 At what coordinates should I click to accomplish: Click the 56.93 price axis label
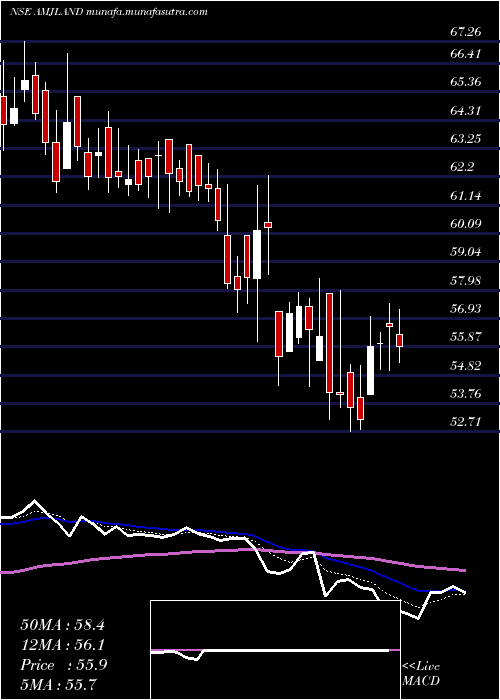pos(466,308)
